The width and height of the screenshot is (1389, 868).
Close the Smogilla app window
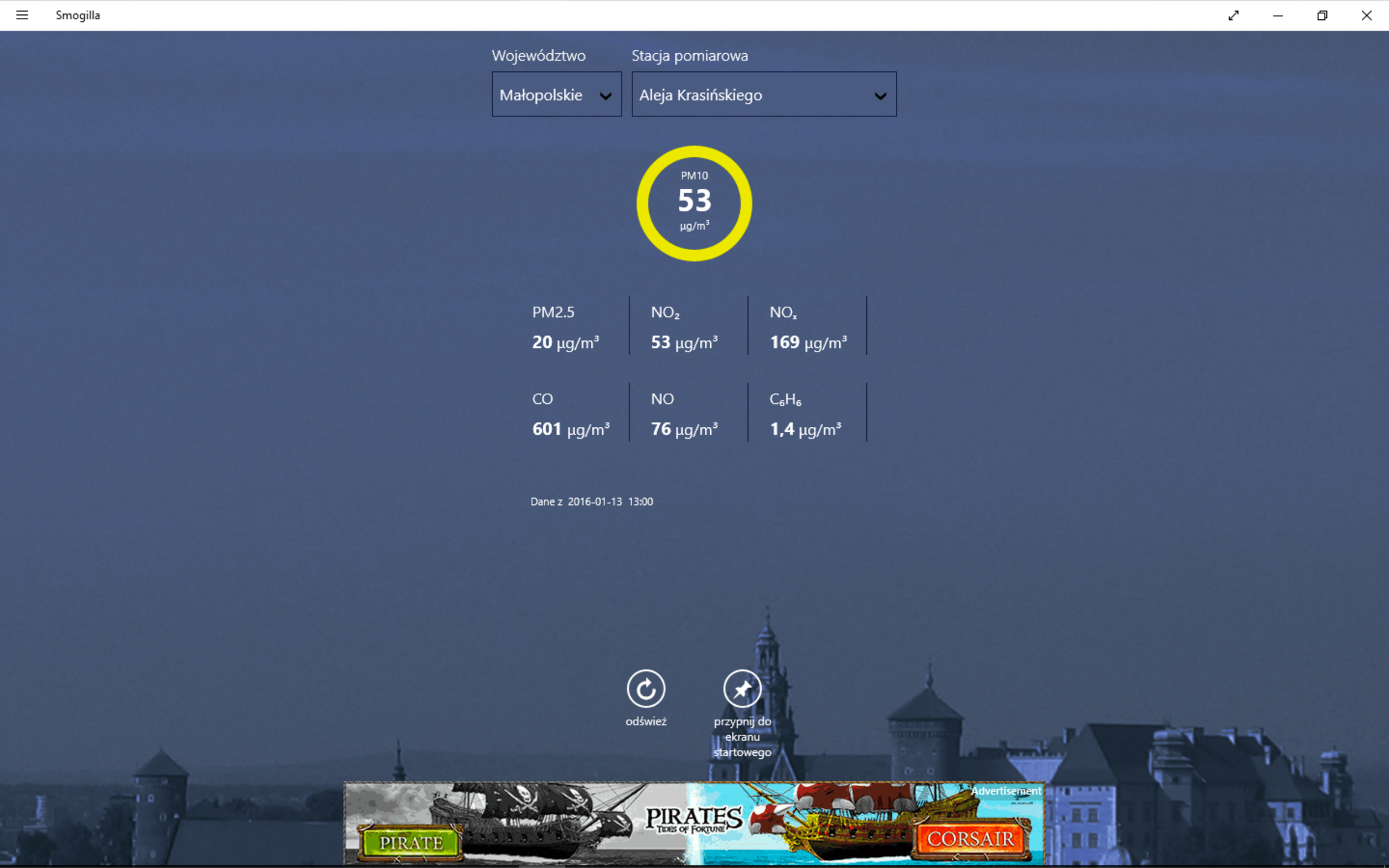coord(1366,15)
